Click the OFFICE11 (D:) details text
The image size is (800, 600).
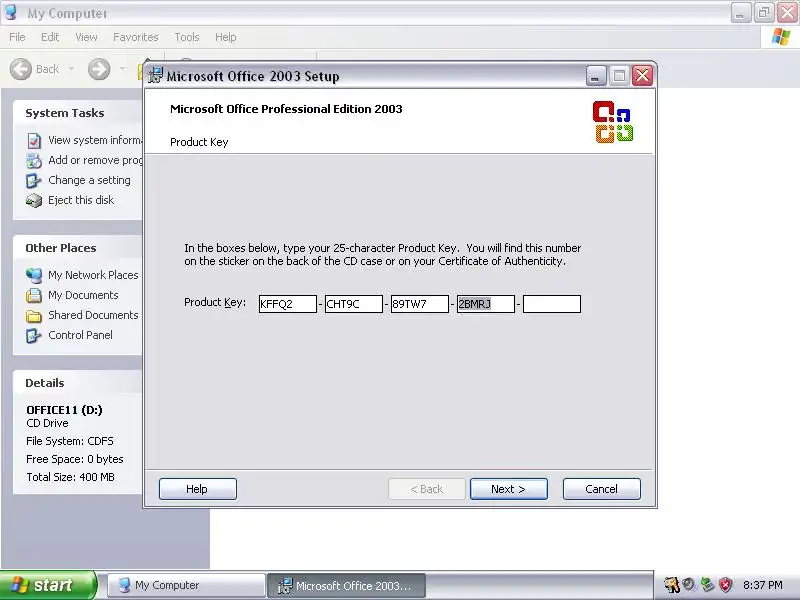pyautogui.click(x=64, y=410)
